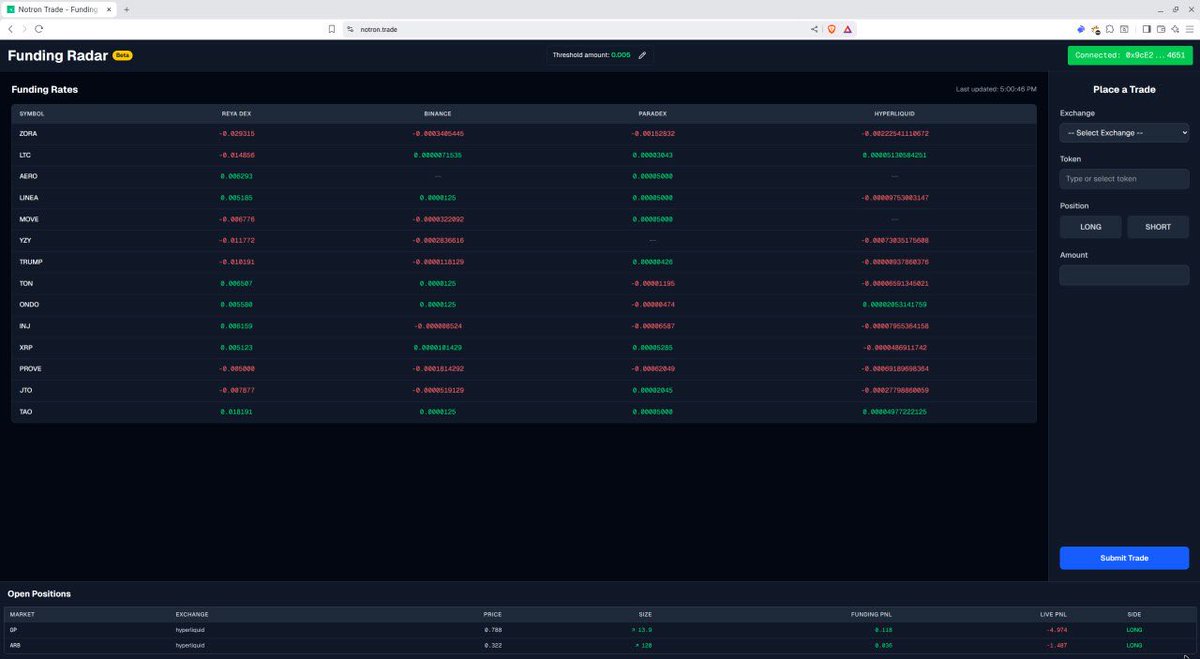This screenshot has width=1200, height=659.
Task: Click ARB position size 128
Action: (x=644, y=646)
